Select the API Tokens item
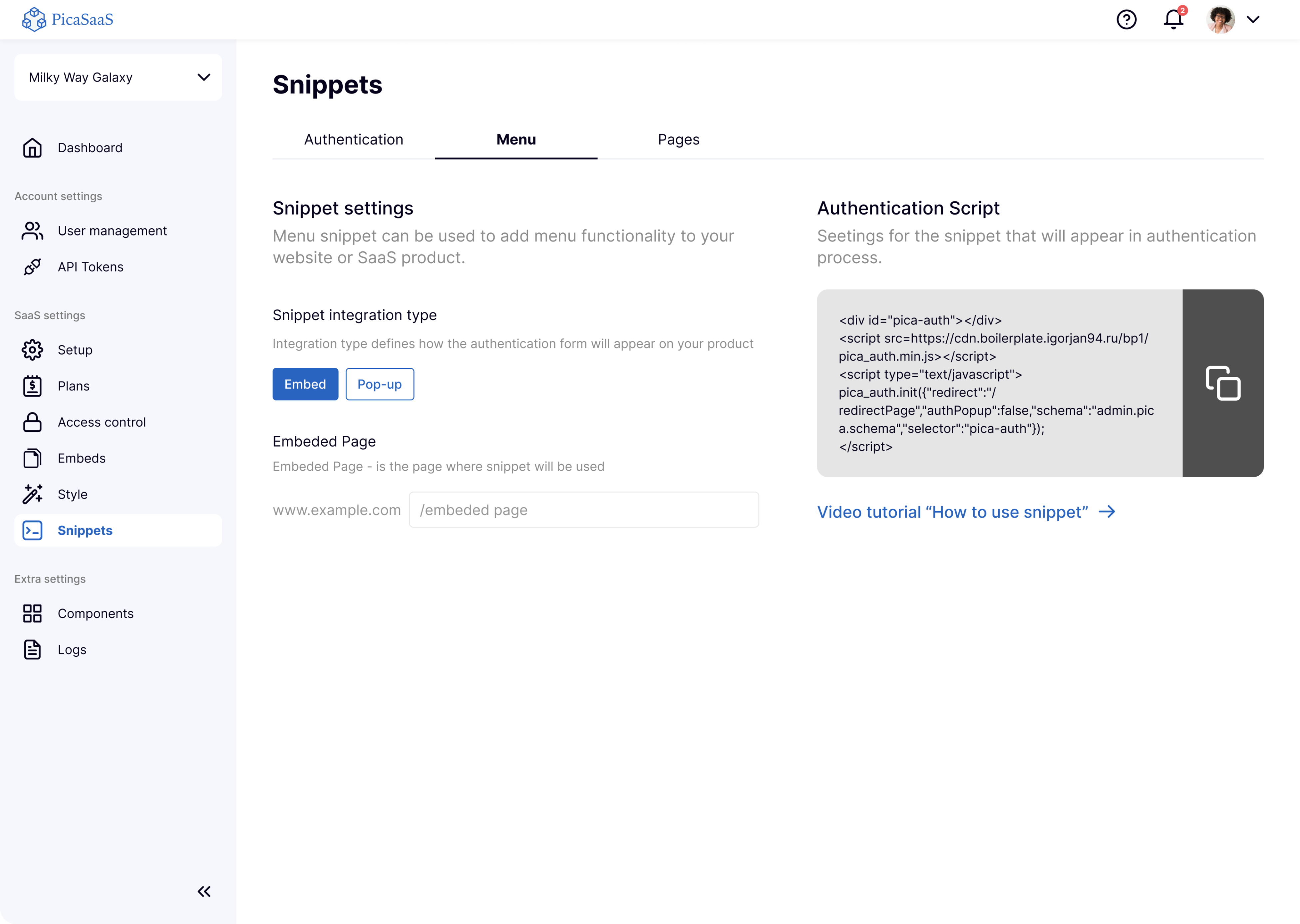The image size is (1300, 924). 91,266
